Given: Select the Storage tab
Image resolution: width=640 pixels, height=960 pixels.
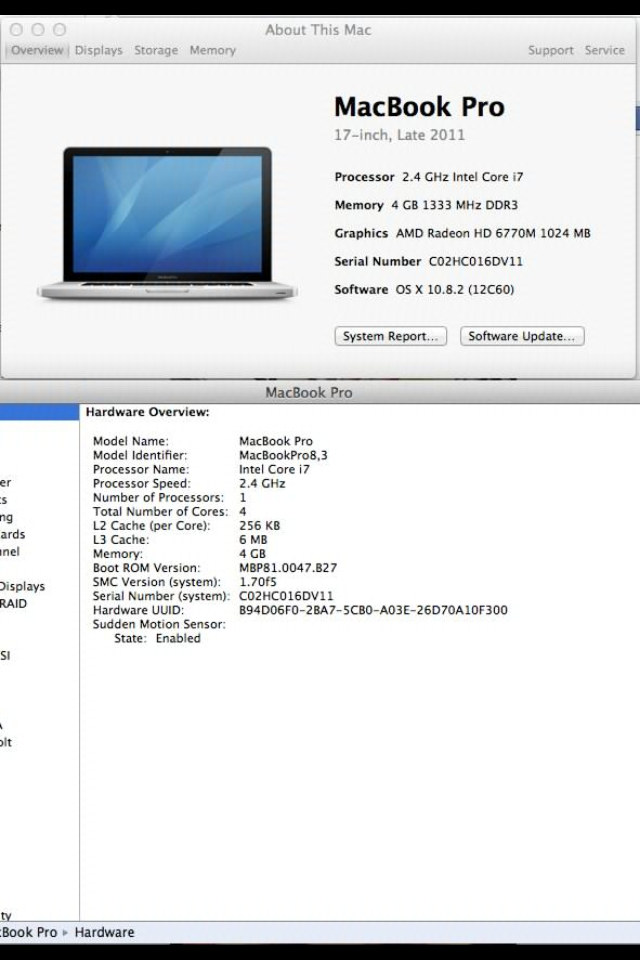Looking at the screenshot, I should click(x=156, y=50).
